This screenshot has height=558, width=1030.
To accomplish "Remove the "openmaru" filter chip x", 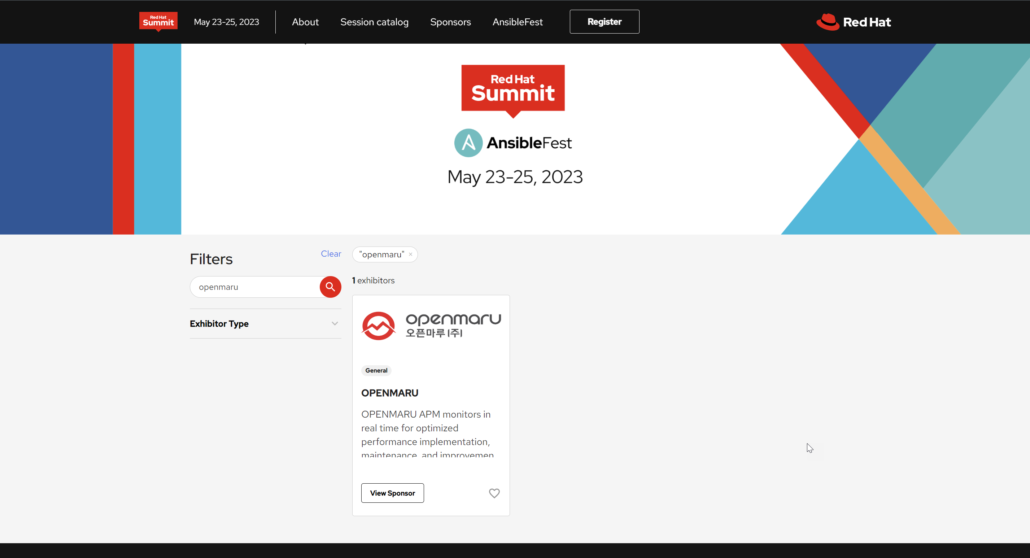I will pyautogui.click(x=411, y=254).
